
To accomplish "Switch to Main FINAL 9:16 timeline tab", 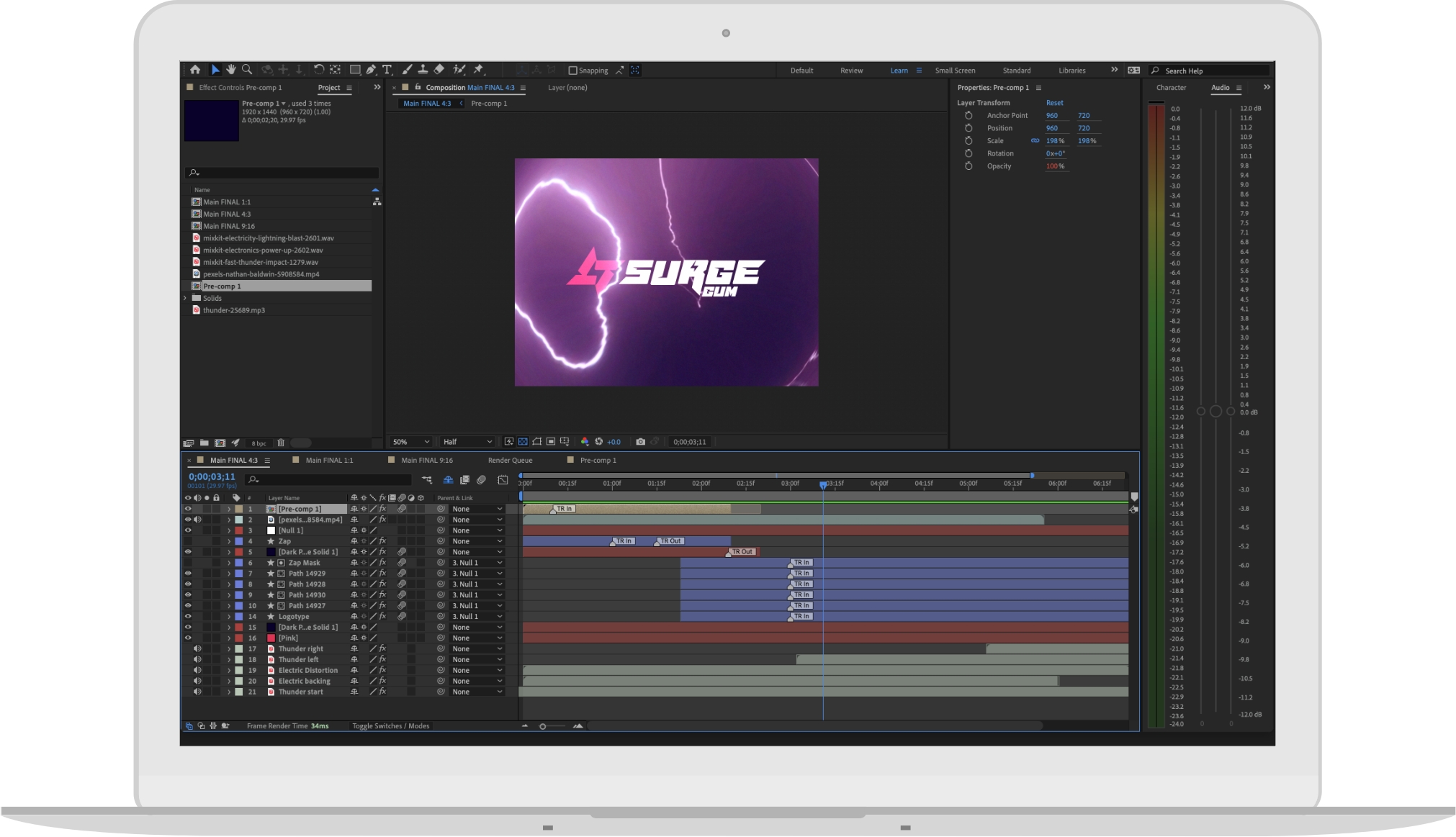I will pos(426,461).
